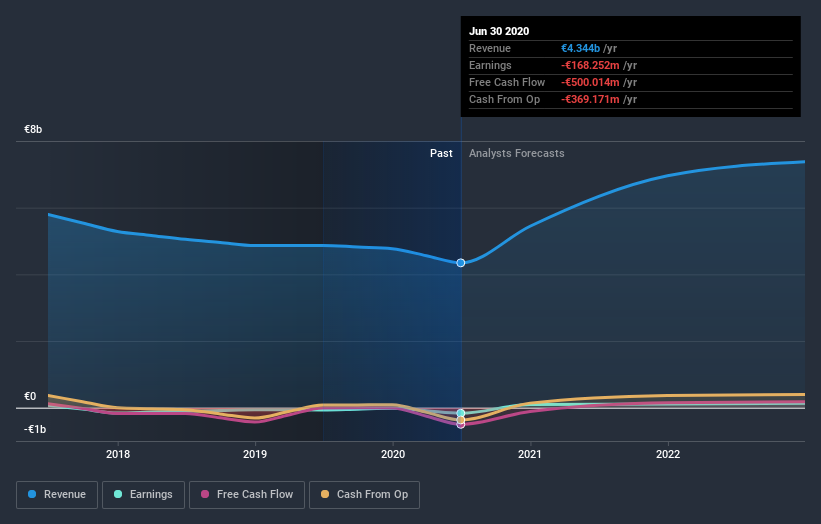Click the -€500.014m free cash flow value
The image size is (821, 524).
click(590, 82)
